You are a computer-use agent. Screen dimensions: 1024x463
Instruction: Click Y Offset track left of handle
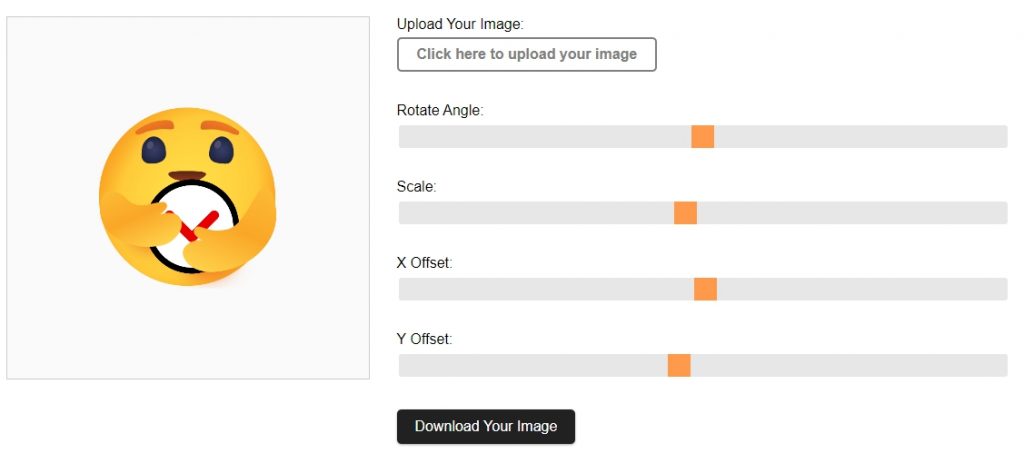[533, 366]
